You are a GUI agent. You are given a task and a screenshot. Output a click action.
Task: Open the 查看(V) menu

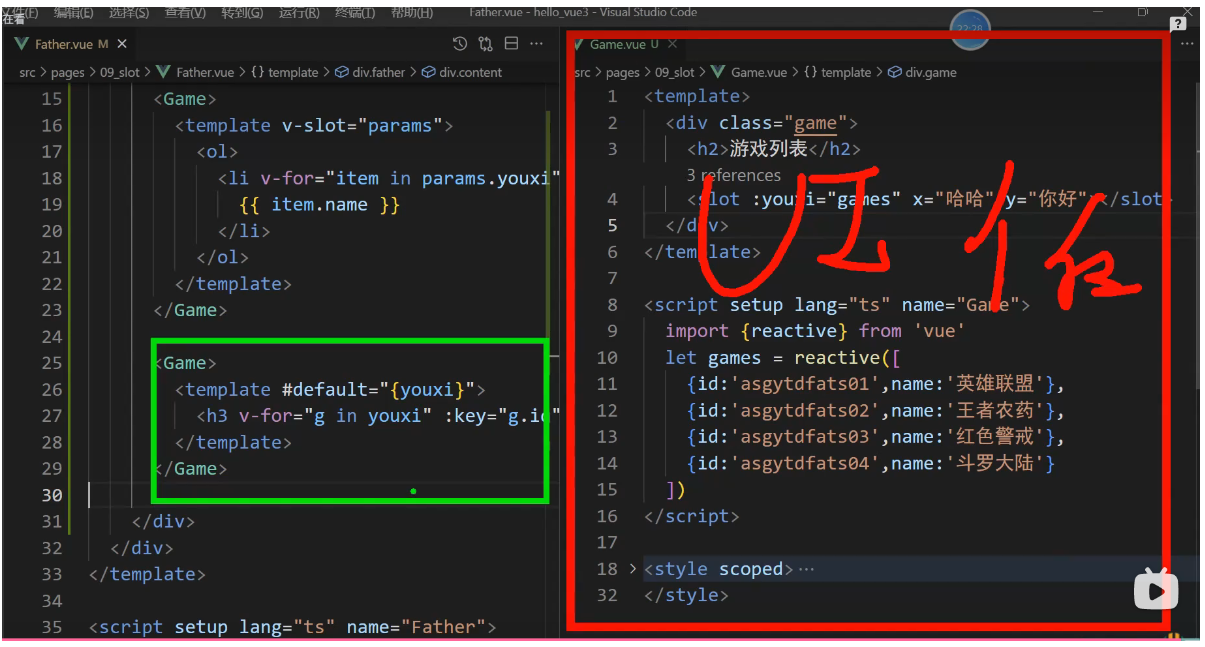point(185,13)
